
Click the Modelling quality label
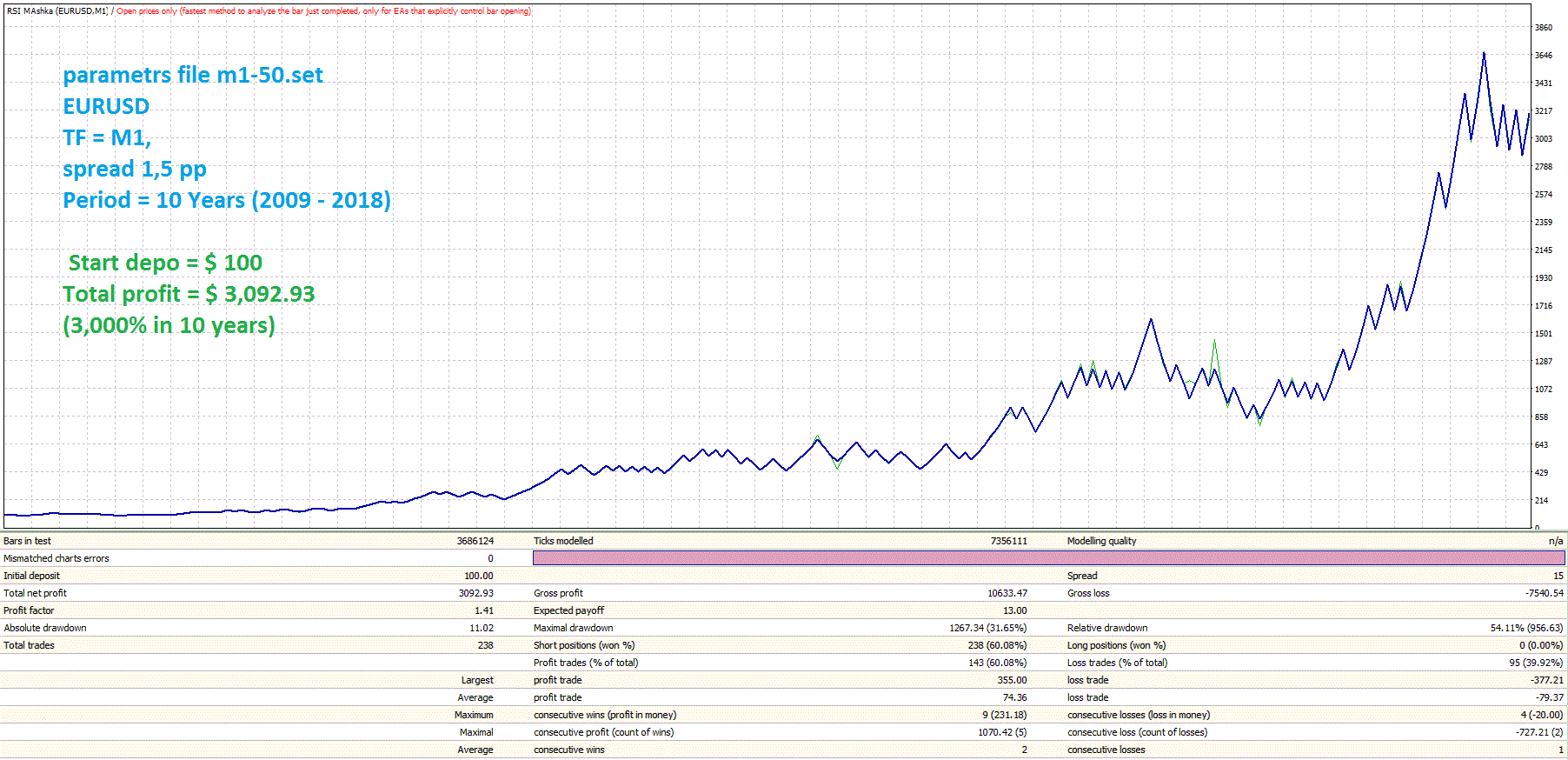click(1101, 541)
